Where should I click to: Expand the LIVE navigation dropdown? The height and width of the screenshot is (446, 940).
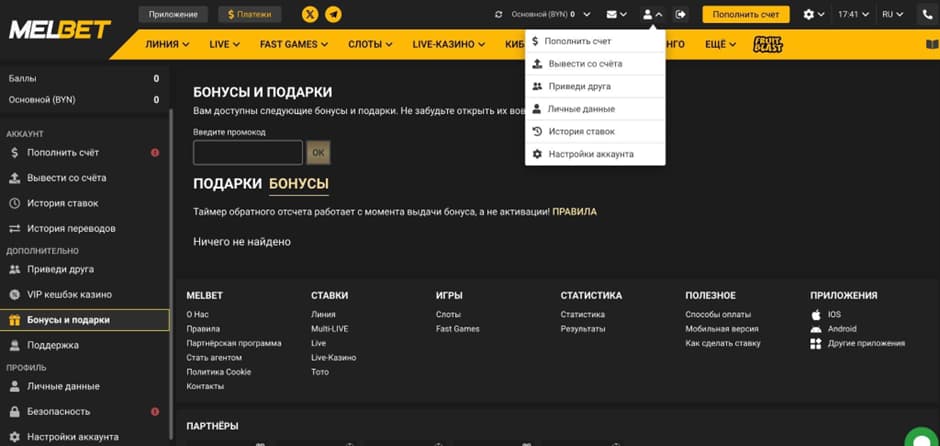[x=225, y=44]
